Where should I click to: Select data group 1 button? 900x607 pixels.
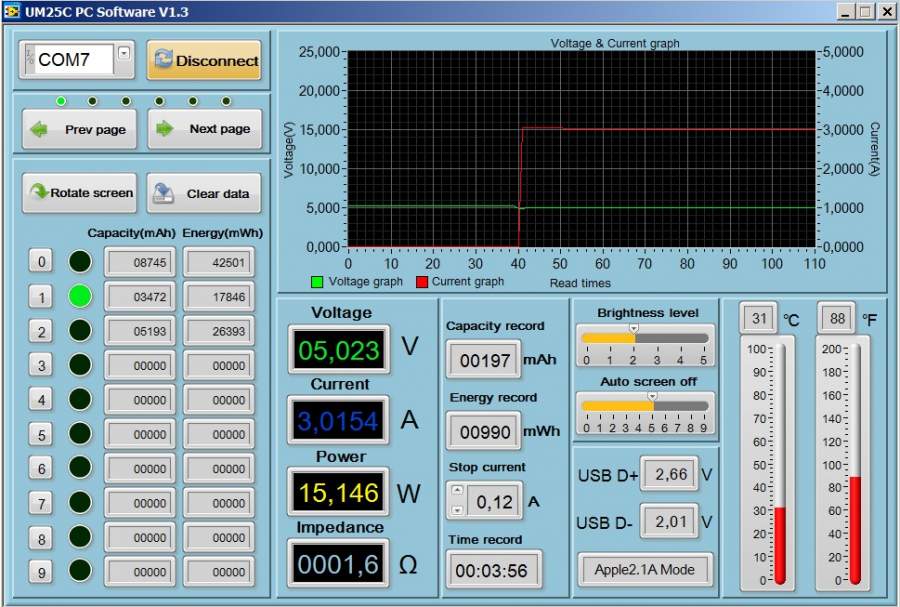point(41,297)
